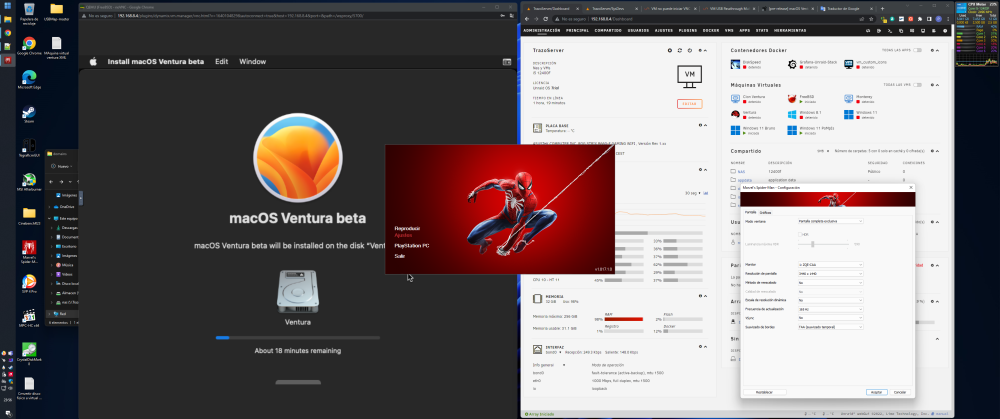This screenshot has height=419, width=1000.
Task: Click the macOS installation progress bar
Action: [x=297, y=337]
